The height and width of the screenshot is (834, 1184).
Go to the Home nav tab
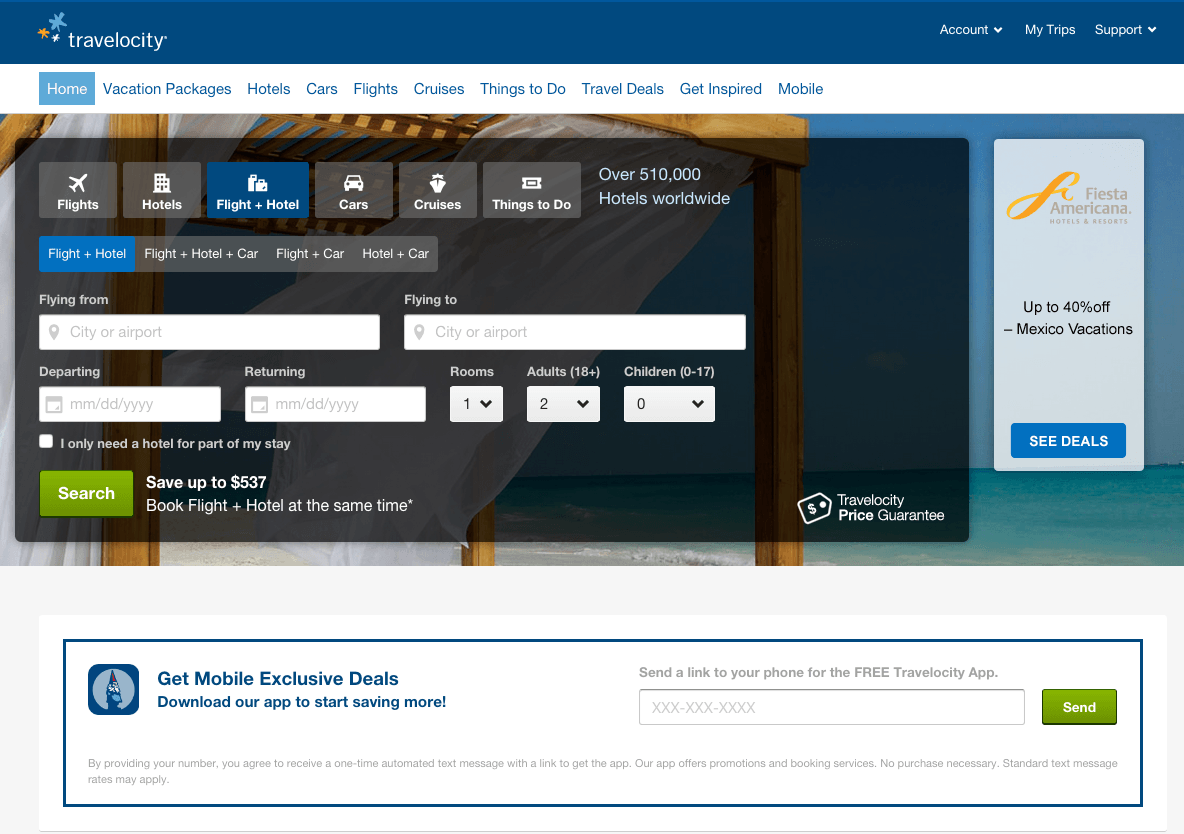pyautogui.click(x=67, y=89)
